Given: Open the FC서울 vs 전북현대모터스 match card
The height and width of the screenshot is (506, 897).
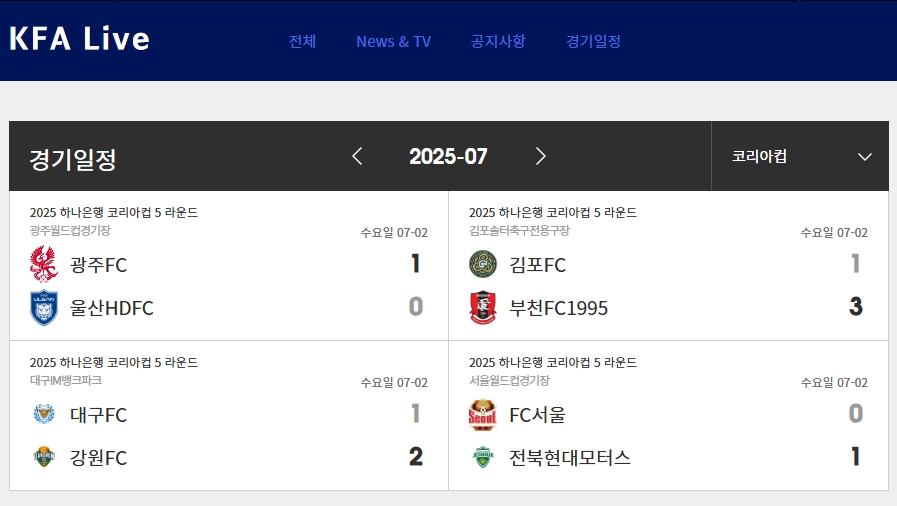Looking at the screenshot, I should pos(668,416).
